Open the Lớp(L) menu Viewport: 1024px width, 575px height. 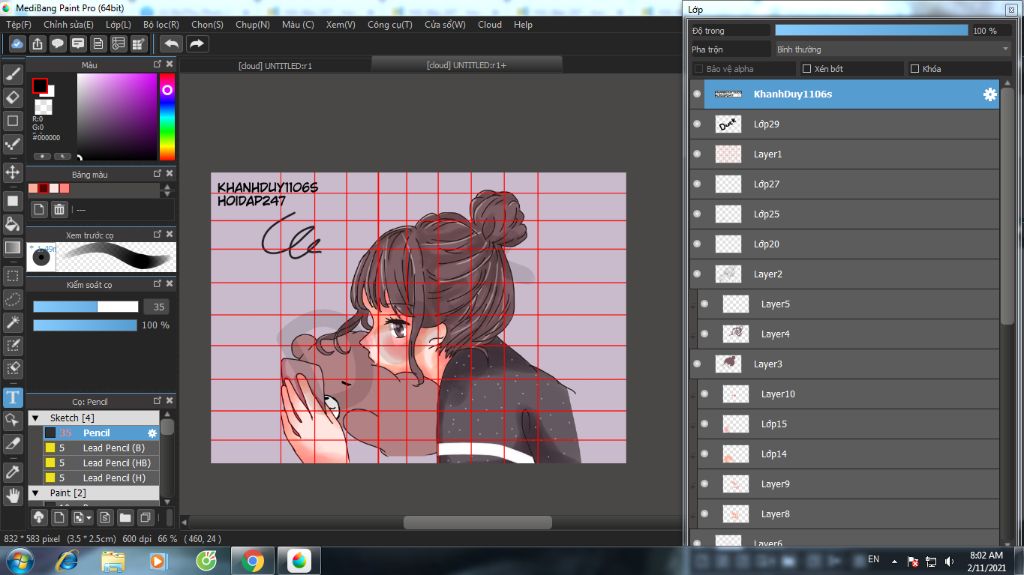click(x=118, y=24)
